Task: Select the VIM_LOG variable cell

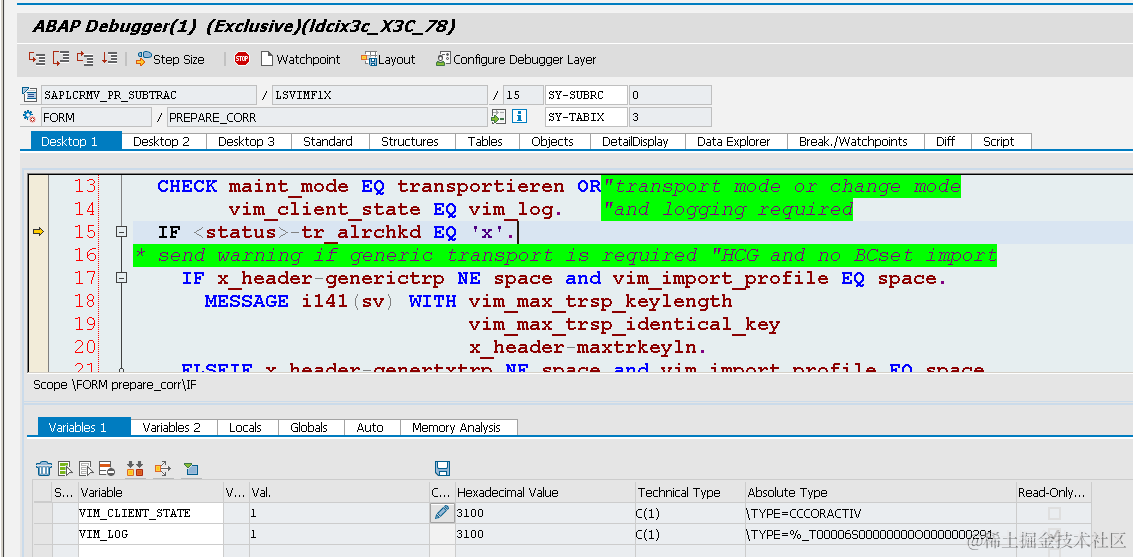Action: (x=150, y=535)
